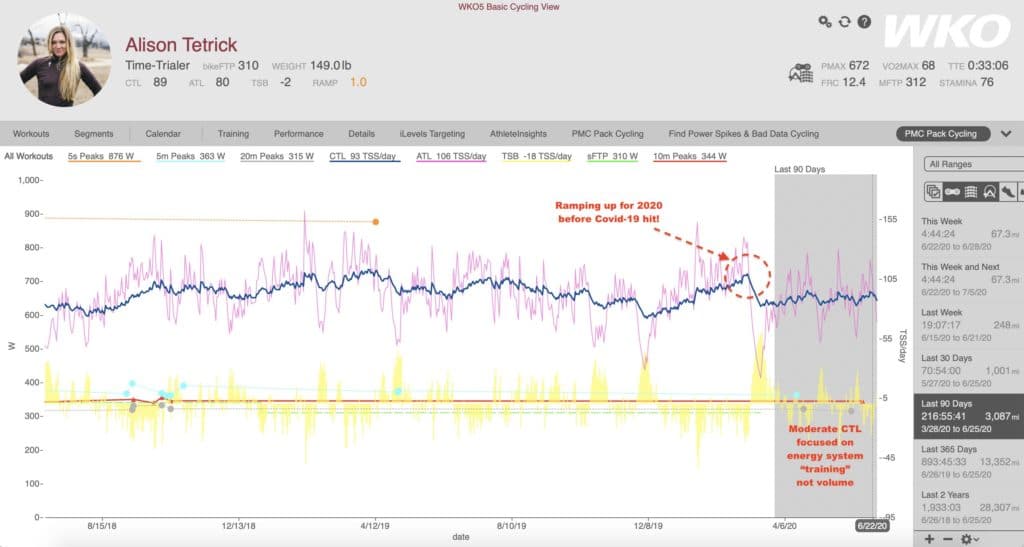Toggle the ATL 106 TSS/day legend
Image resolution: width=1024 pixels, height=547 pixels.
pyautogui.click(x=451, y=157)
